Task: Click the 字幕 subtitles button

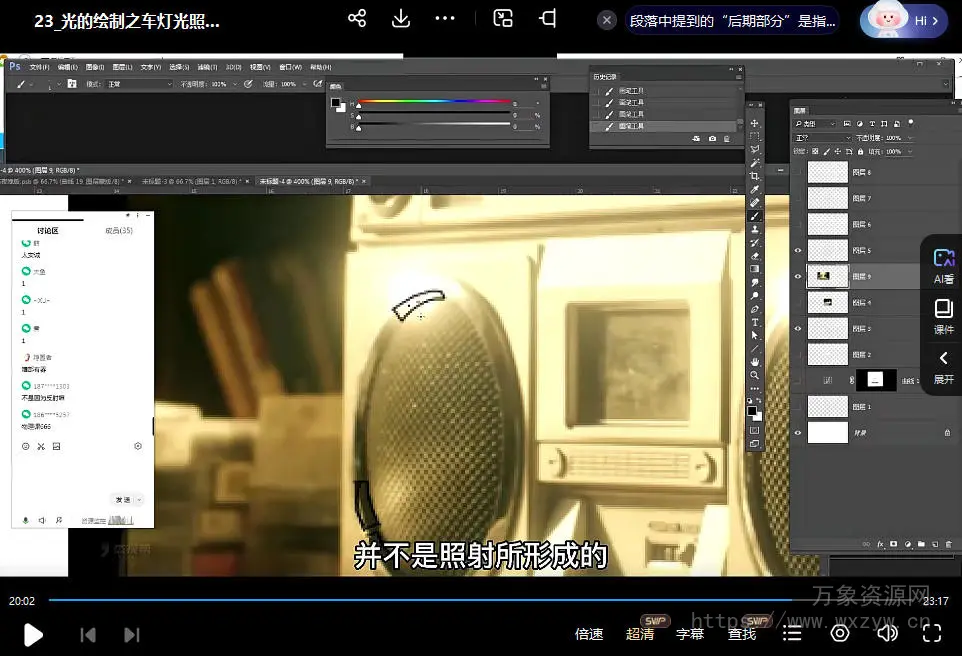Action: point(690,634)
